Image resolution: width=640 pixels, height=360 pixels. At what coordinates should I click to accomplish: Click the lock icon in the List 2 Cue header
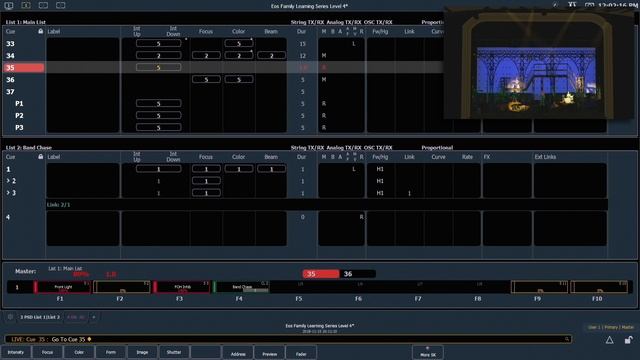click(40, 157)
